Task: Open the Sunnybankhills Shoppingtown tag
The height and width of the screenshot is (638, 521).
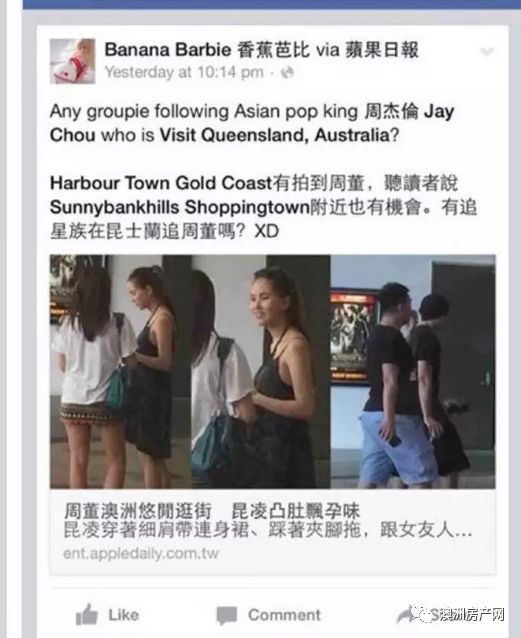Action: (180, 208)
